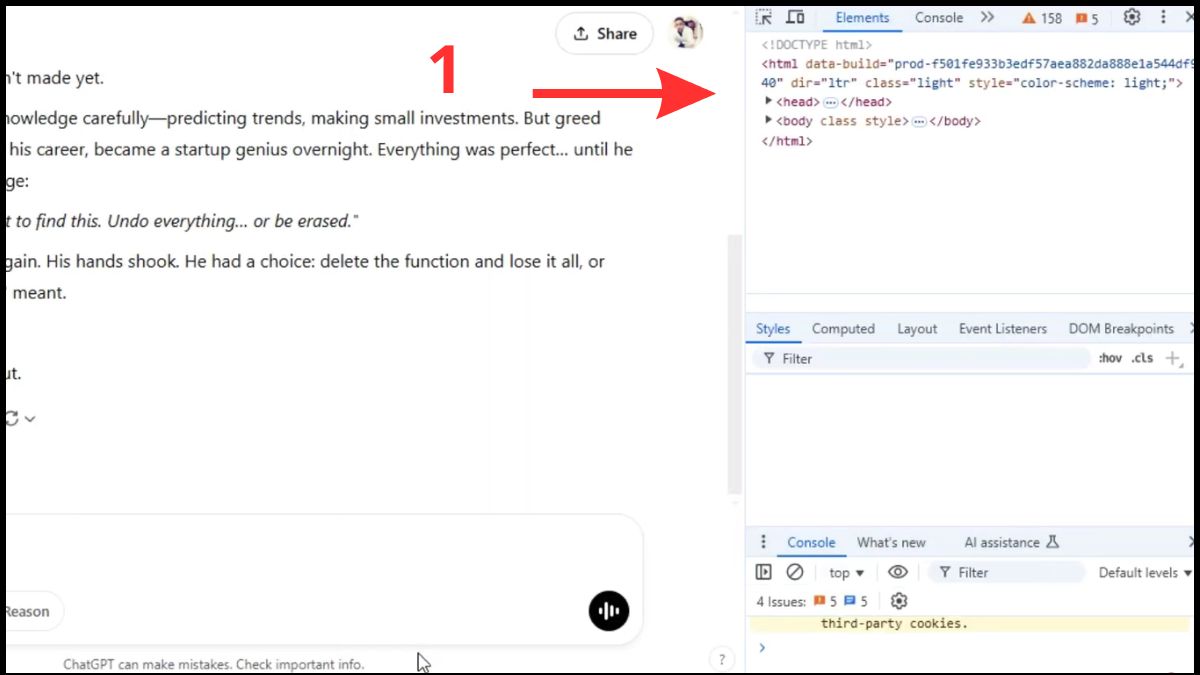
Task: Expand the head element node
Action: pyautogui.click(x=768, y=101)
